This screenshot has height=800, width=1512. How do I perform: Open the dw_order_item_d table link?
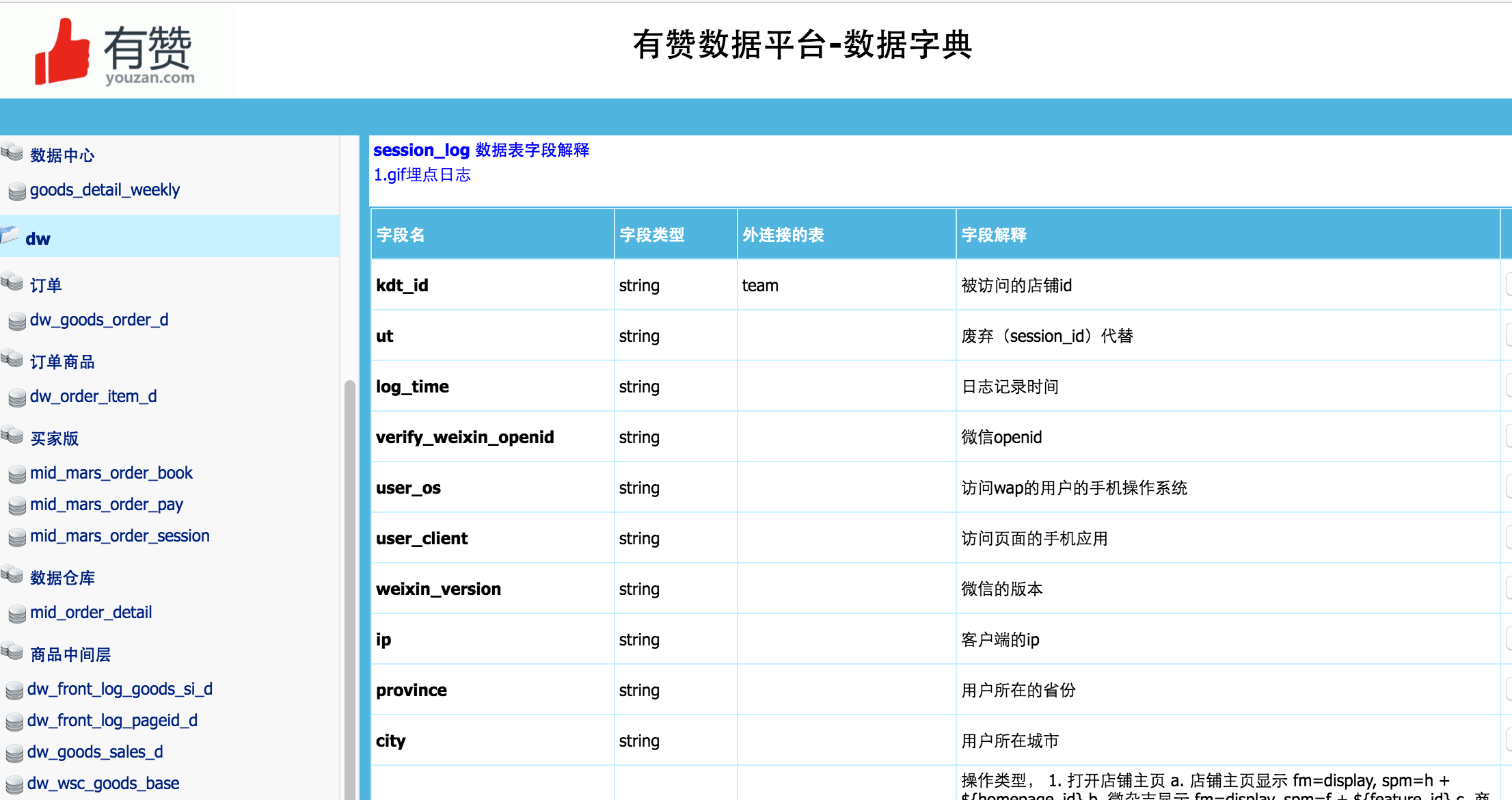pos(93,397)
